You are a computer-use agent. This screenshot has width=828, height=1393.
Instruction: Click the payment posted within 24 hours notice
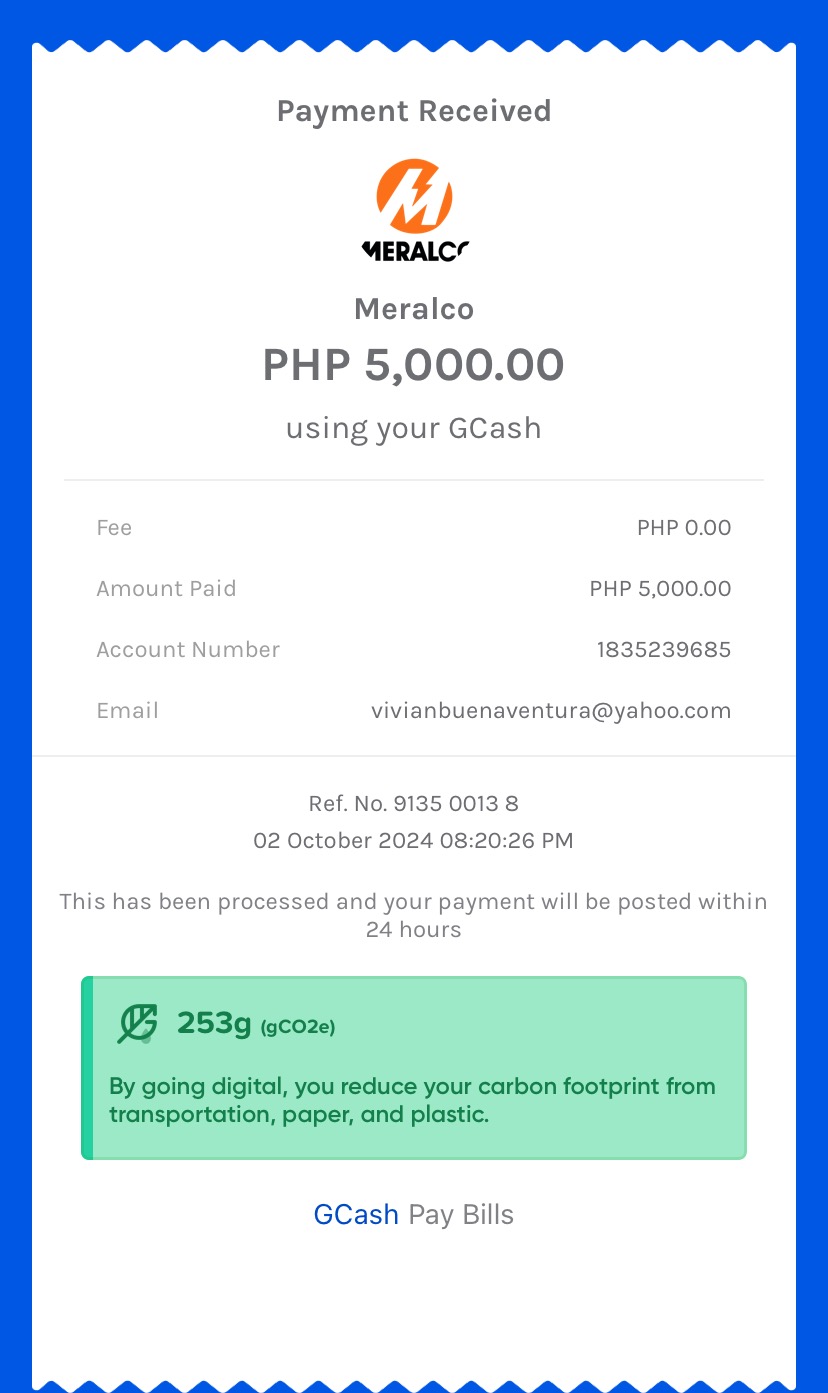pos(414,915)
